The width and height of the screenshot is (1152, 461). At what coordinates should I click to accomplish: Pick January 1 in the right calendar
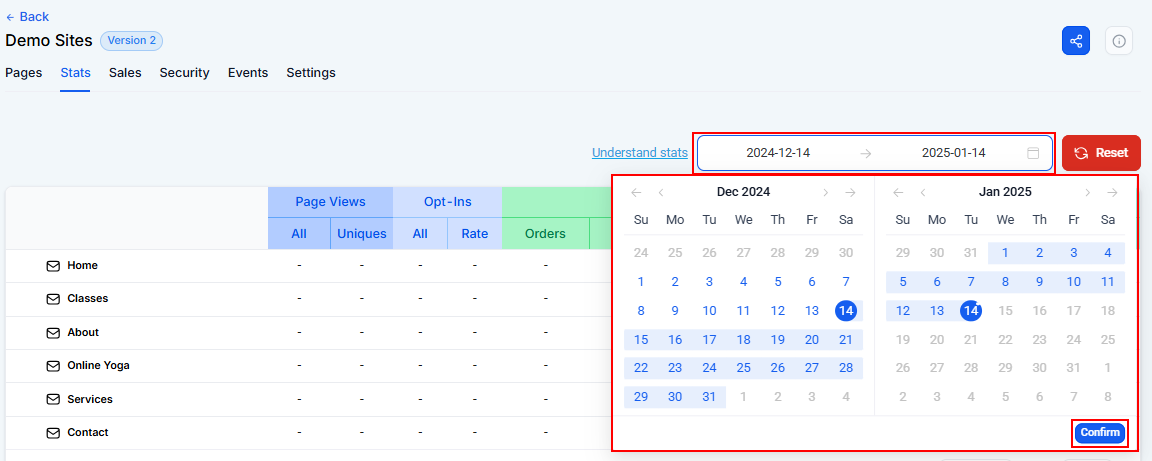pyautogui.click(x=1005, y=253)
